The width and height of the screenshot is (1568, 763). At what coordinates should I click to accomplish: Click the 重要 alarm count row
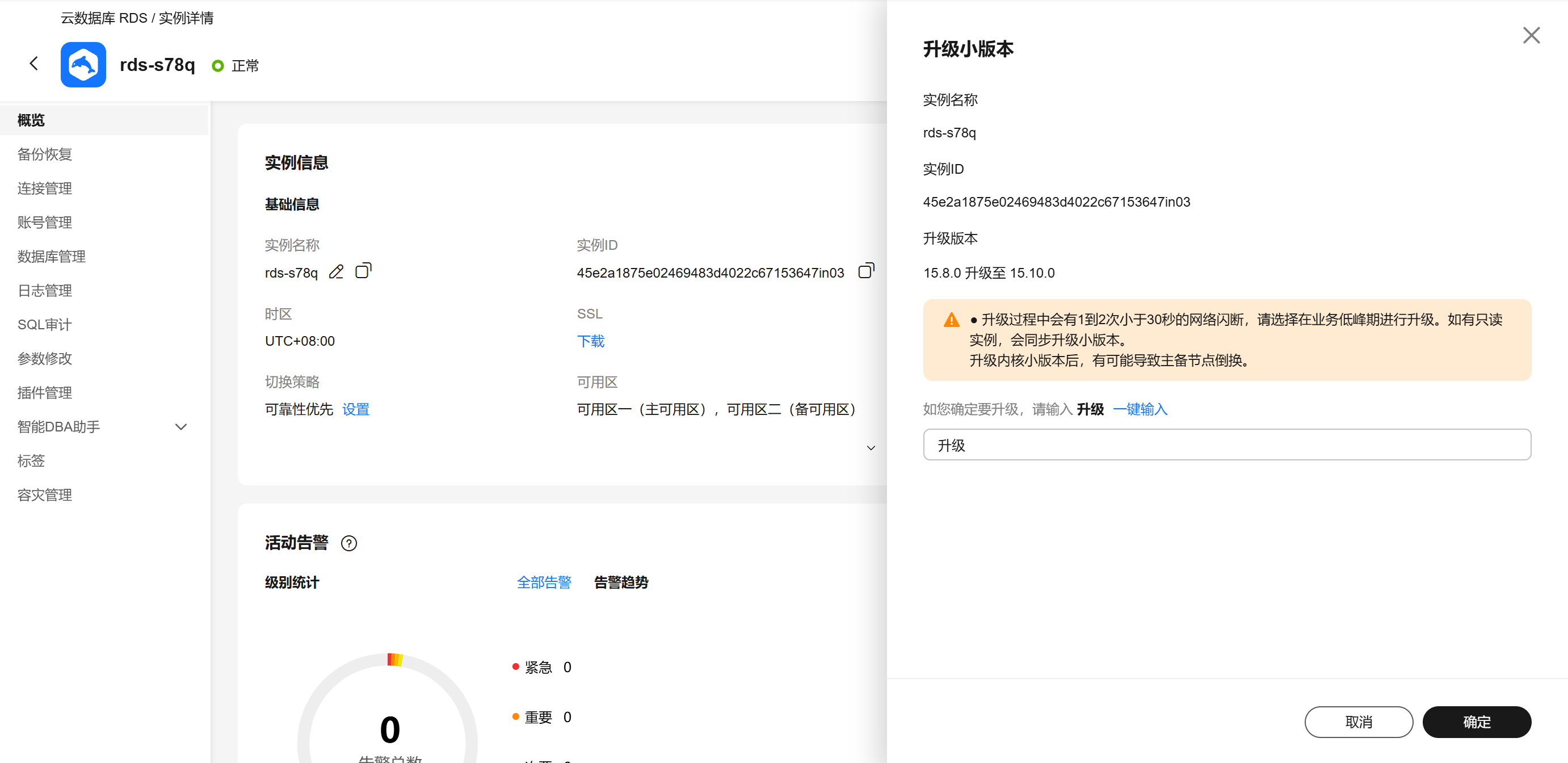point(542,718)
